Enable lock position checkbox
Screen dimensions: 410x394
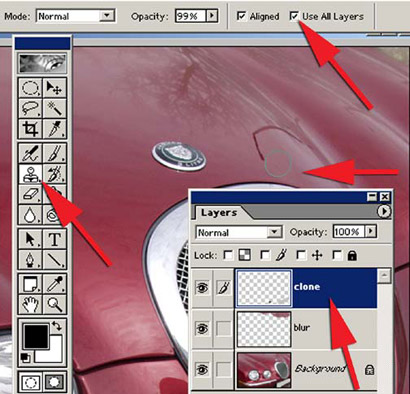pyautogui.click(x=301, y=255)
